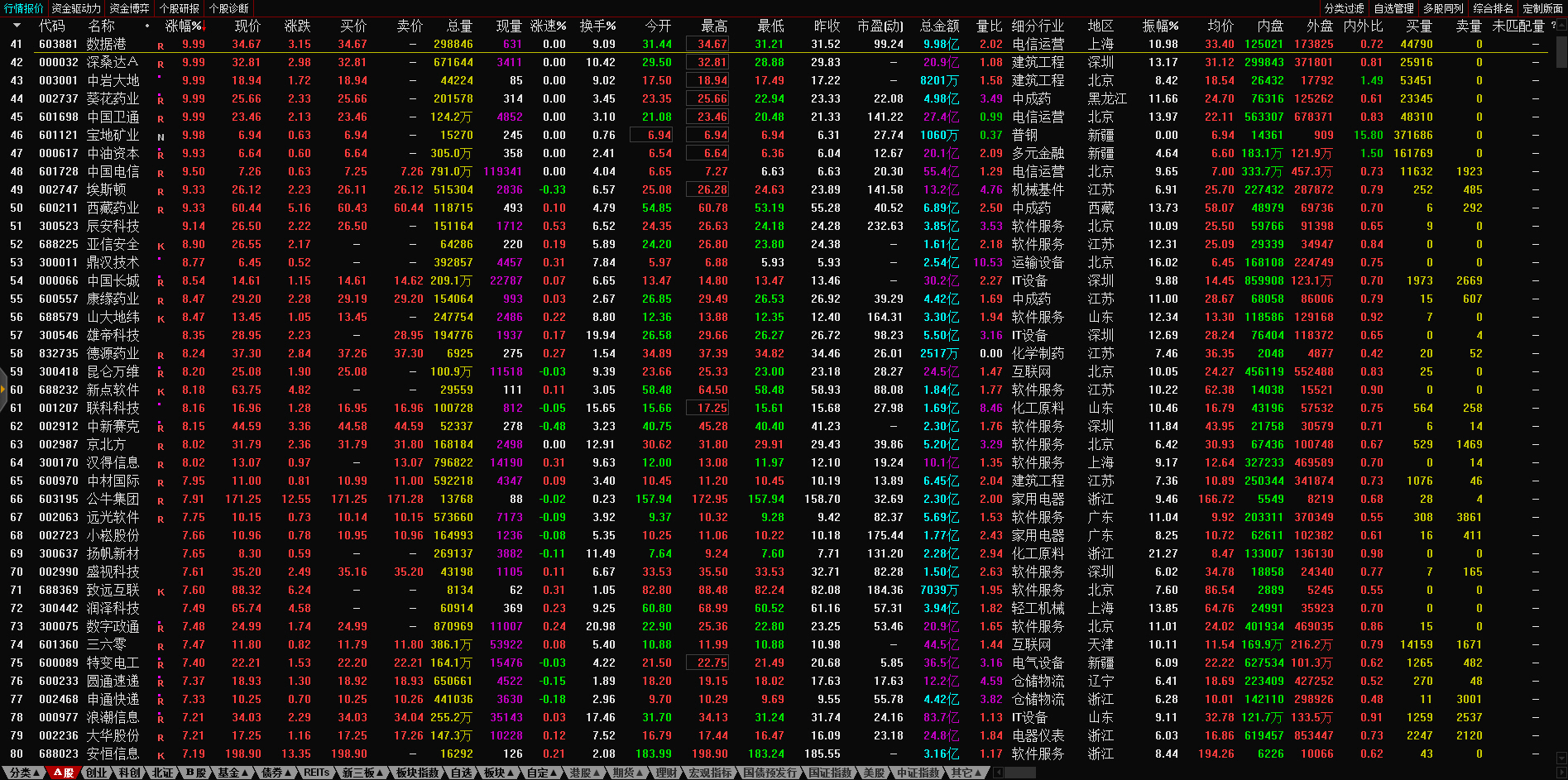This screenshot has height=780, width=1568.
Task: Sort stocks by 总金额 column header
Action: point(939,26)
